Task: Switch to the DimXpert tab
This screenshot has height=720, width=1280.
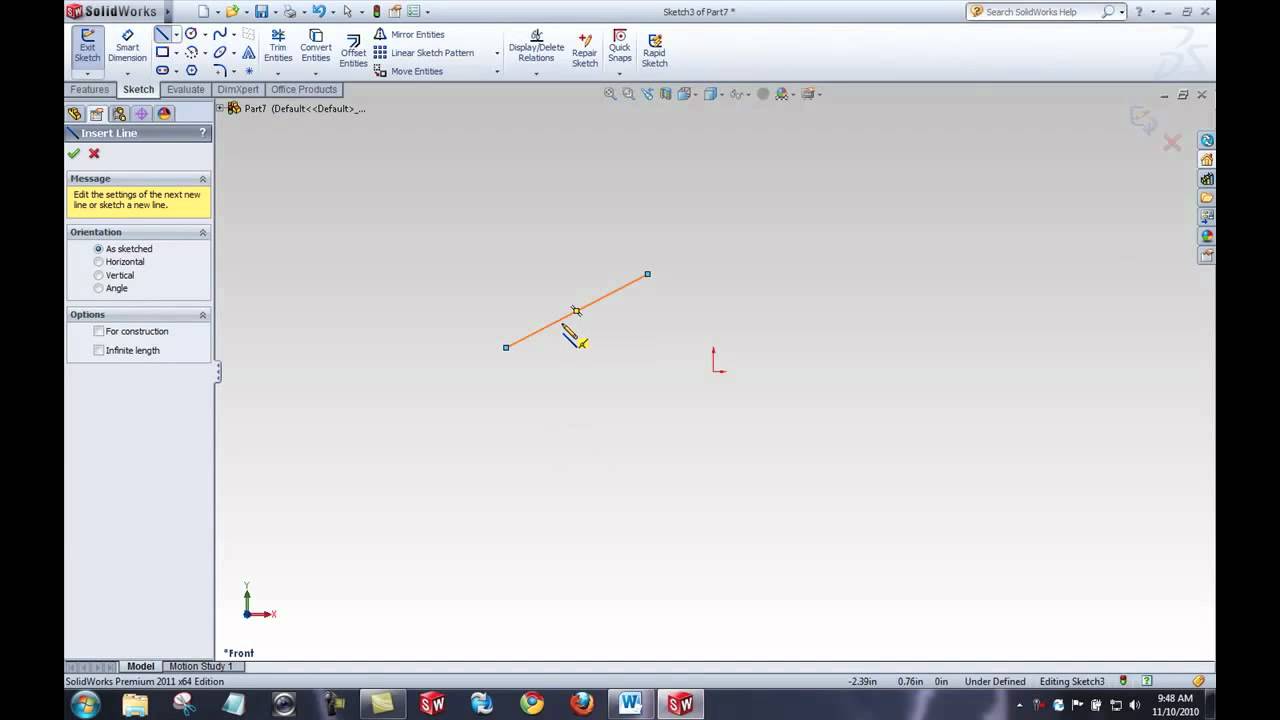Action: [238, 89]
